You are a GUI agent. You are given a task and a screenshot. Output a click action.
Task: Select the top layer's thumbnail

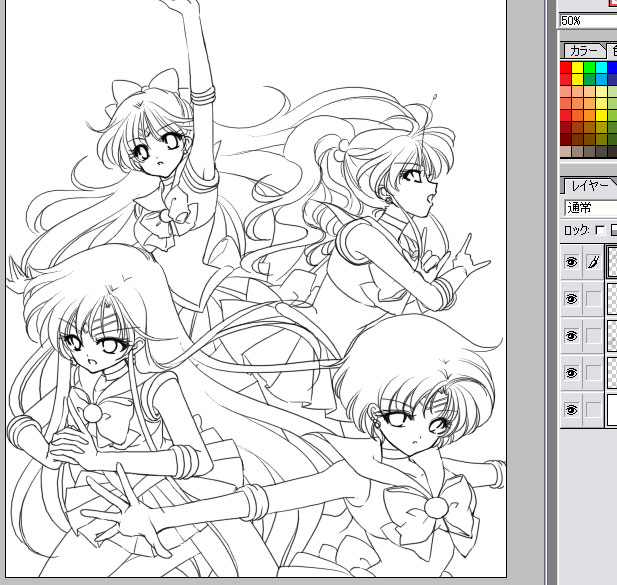tap(612, 262)
